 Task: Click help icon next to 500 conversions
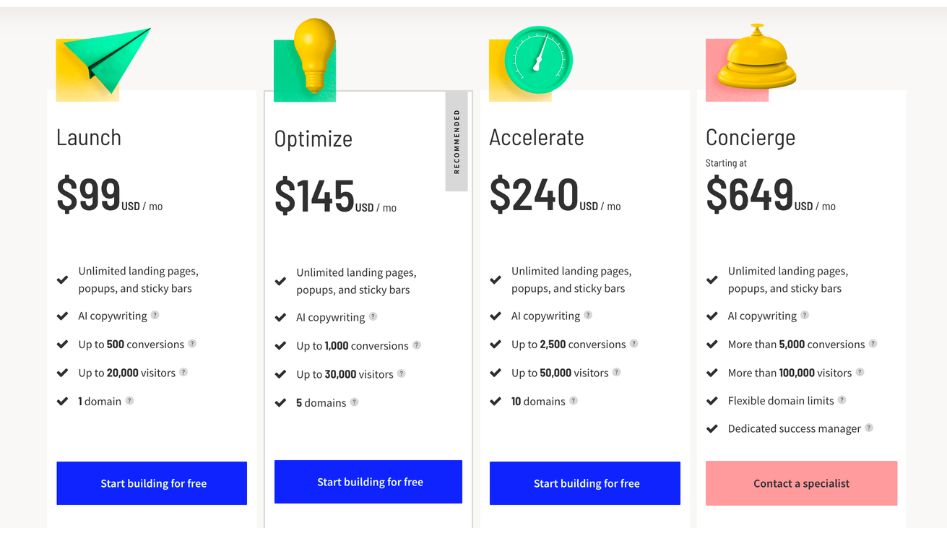pos(192,344)
